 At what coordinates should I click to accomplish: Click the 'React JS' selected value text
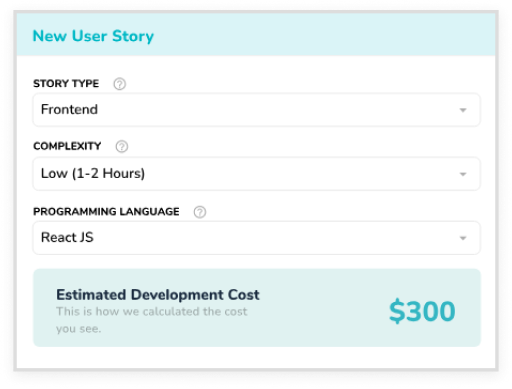pyautogui.click(x=67, y=237)
